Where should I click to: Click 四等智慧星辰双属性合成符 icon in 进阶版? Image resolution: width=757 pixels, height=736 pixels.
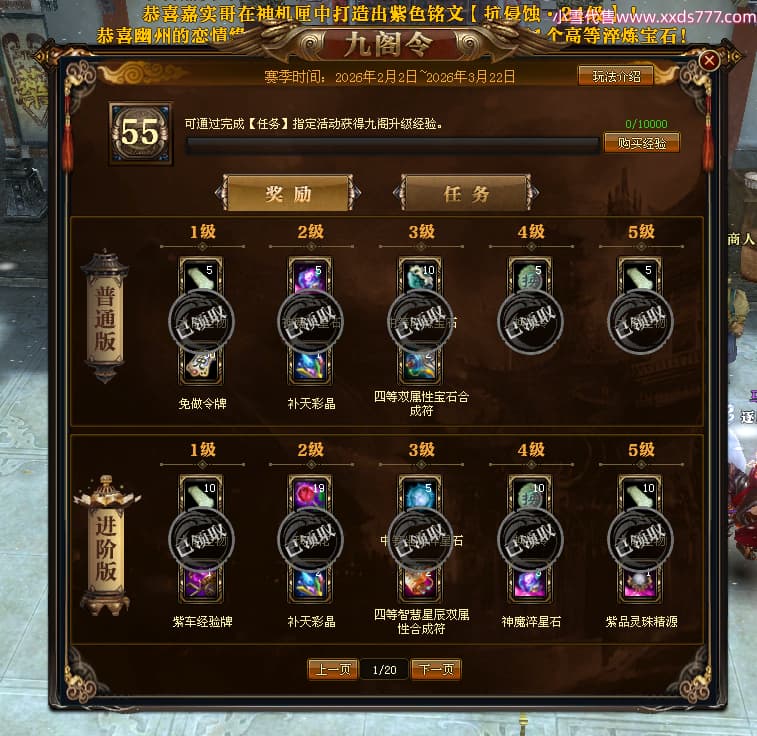[x=421, y=583]
